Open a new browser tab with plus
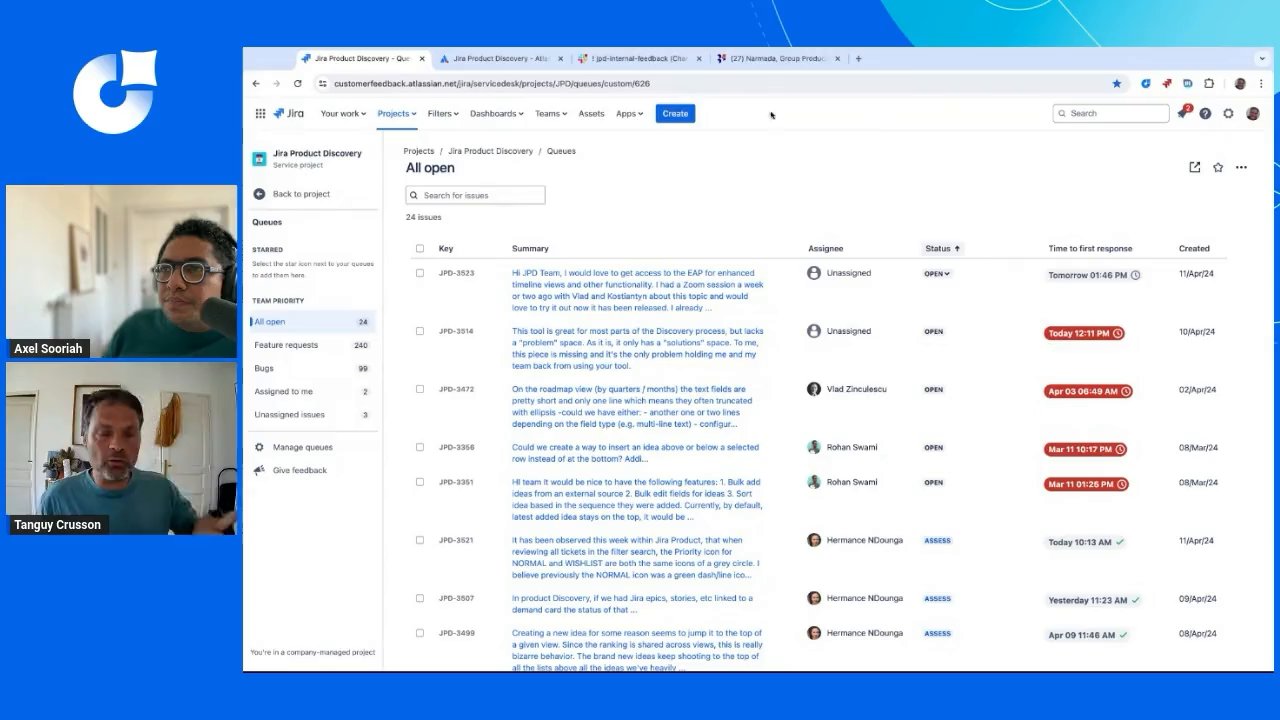This screenshot has height=720, width=1280. click(858, 58)
